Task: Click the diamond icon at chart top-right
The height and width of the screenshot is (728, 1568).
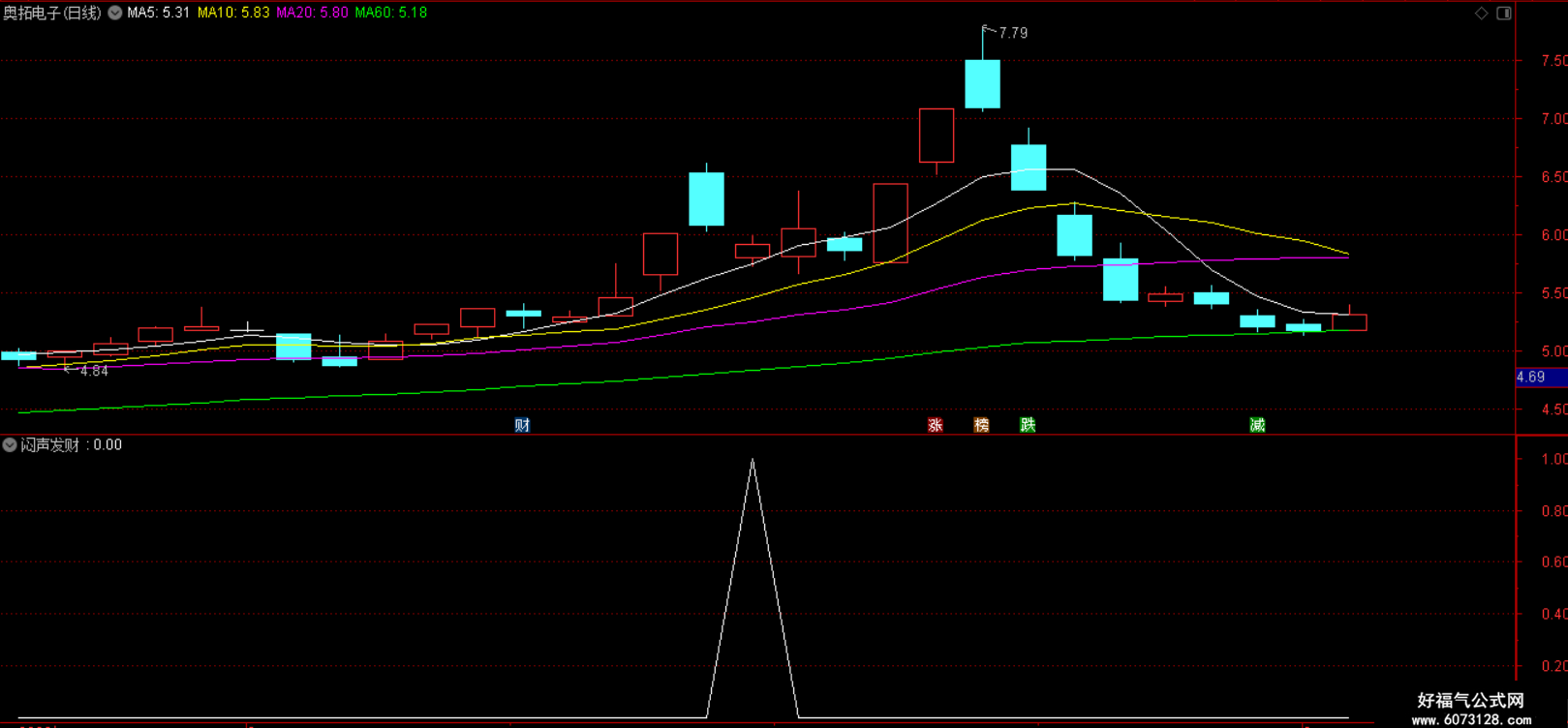Action: 1481,13
